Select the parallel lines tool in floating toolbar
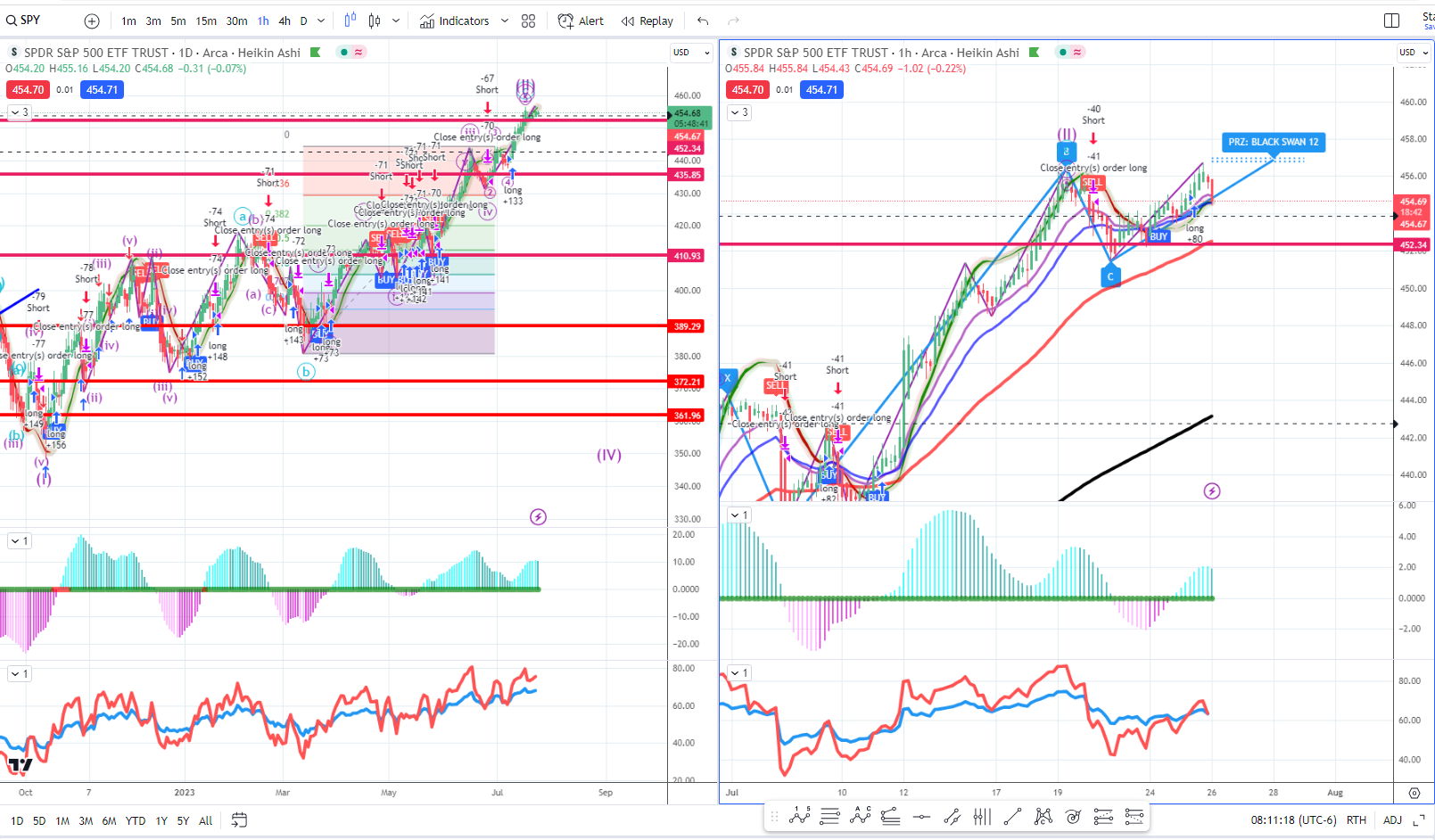Screen dimensions: 1435x840 [829, 816]
